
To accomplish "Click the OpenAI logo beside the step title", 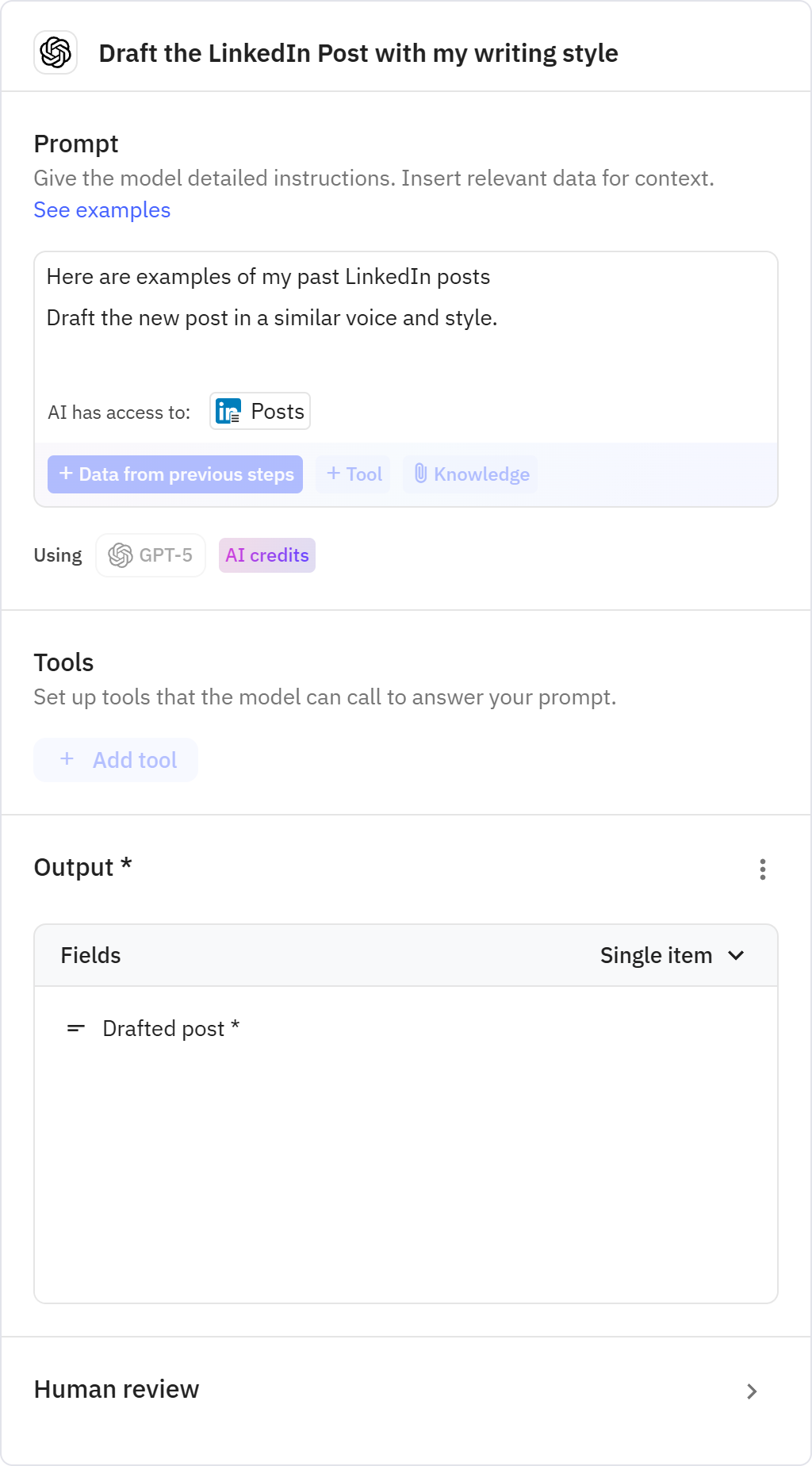I will (55, 54).
